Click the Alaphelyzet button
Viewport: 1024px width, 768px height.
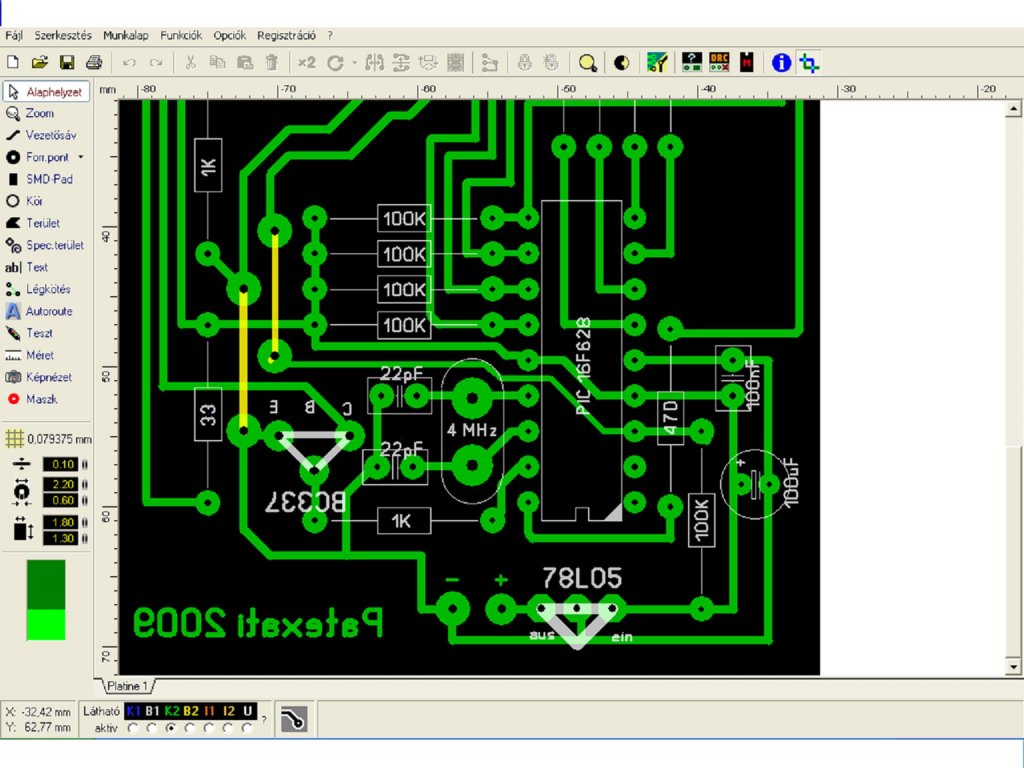tap(46, 91)
